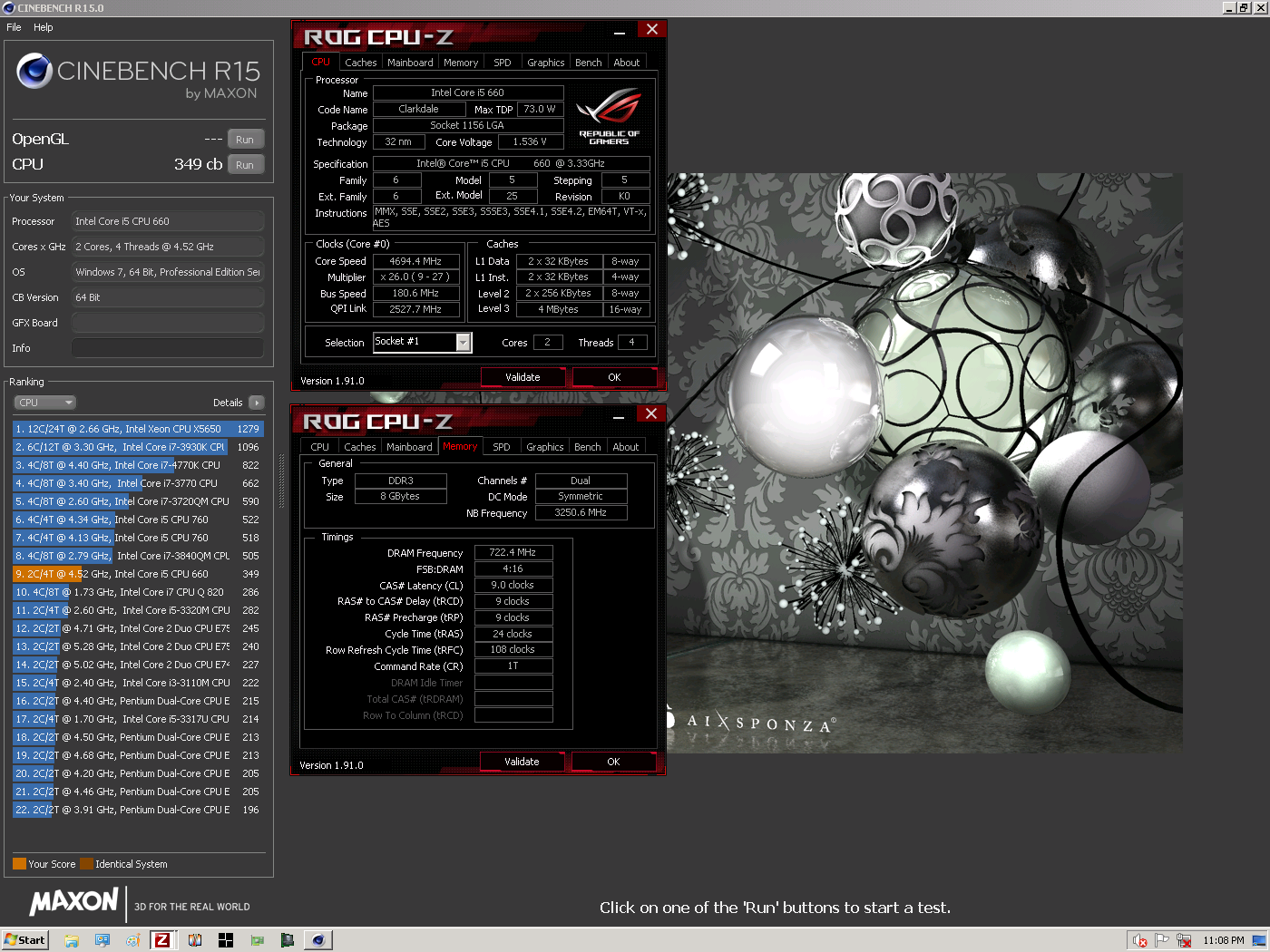The image size is (1270, 952).
Task: Switch to CPU tab in lower CPU-Z
Action: (319, 447)
